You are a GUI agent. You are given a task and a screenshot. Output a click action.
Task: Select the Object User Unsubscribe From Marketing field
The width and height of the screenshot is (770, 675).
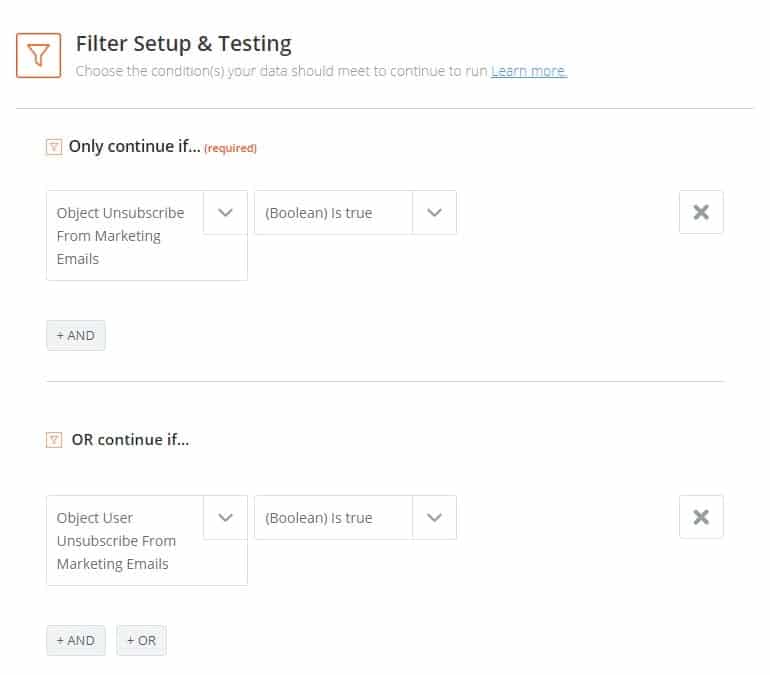(x=125, y=540)
